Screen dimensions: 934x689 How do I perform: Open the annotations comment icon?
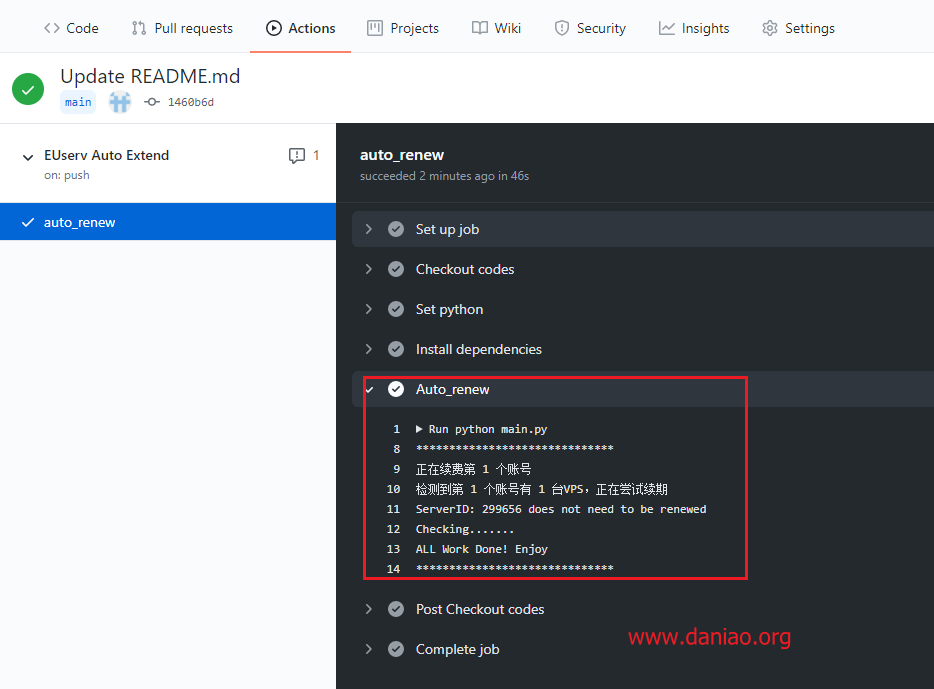(297, 155)
